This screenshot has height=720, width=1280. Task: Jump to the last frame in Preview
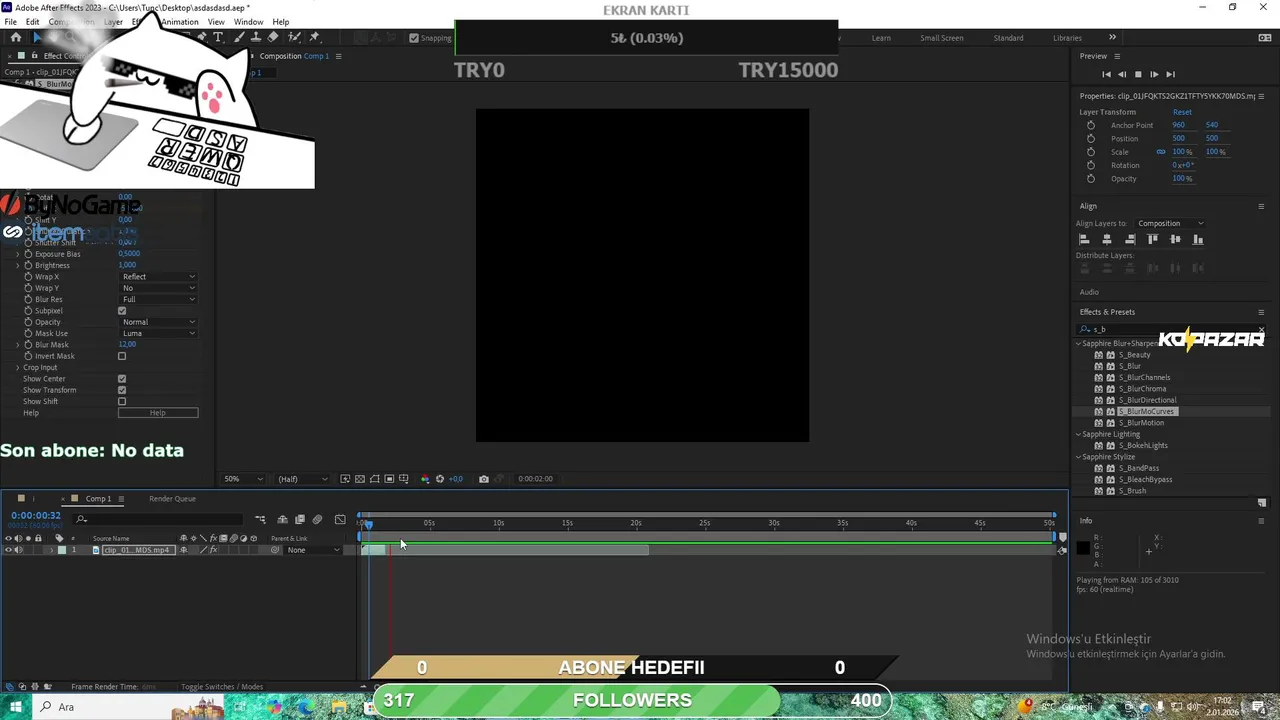point(1170,74)
